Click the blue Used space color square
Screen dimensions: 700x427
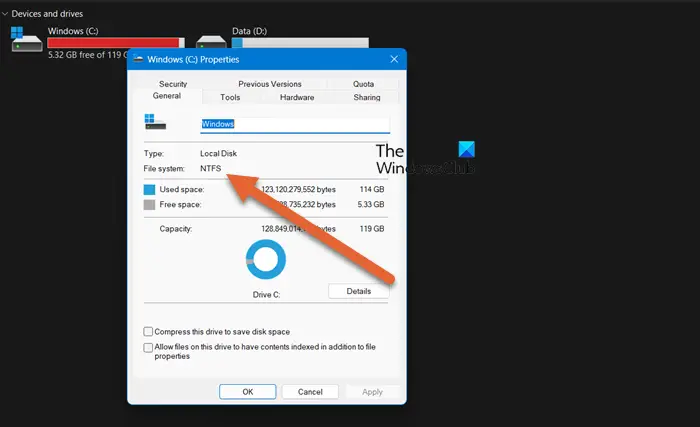149,189
